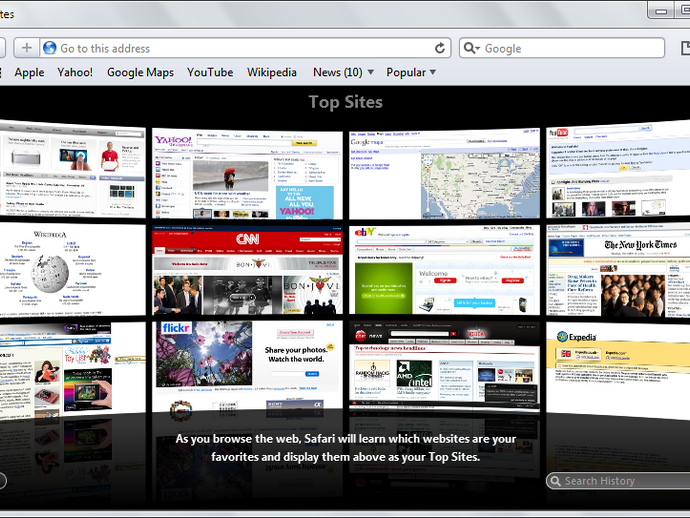This screenshot has width=690, height=518.
Task: Open the Wikipedia site thumbnail
Action: pos(73,269)
